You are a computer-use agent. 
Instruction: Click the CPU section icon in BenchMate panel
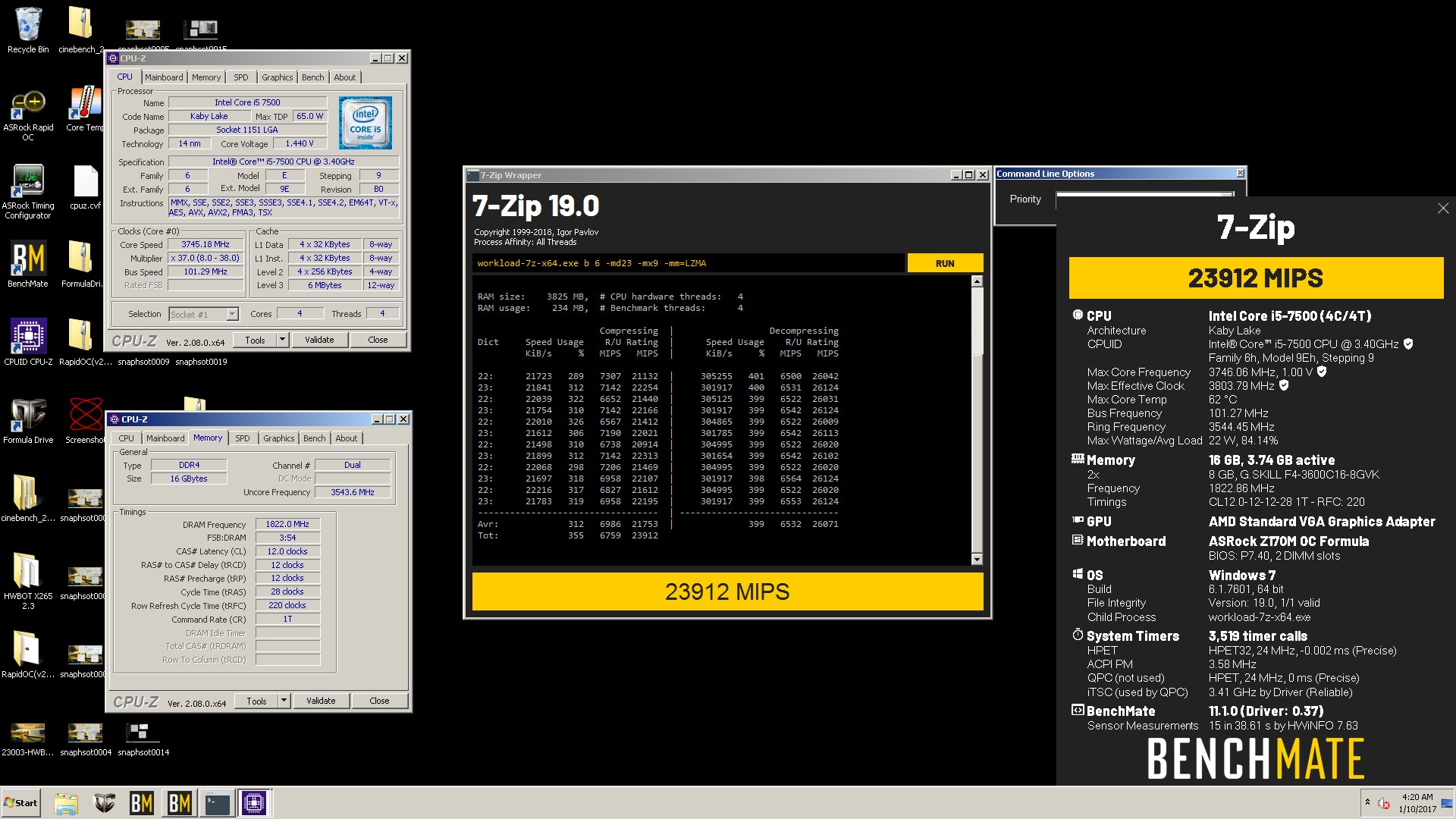tap(1078, 315)
